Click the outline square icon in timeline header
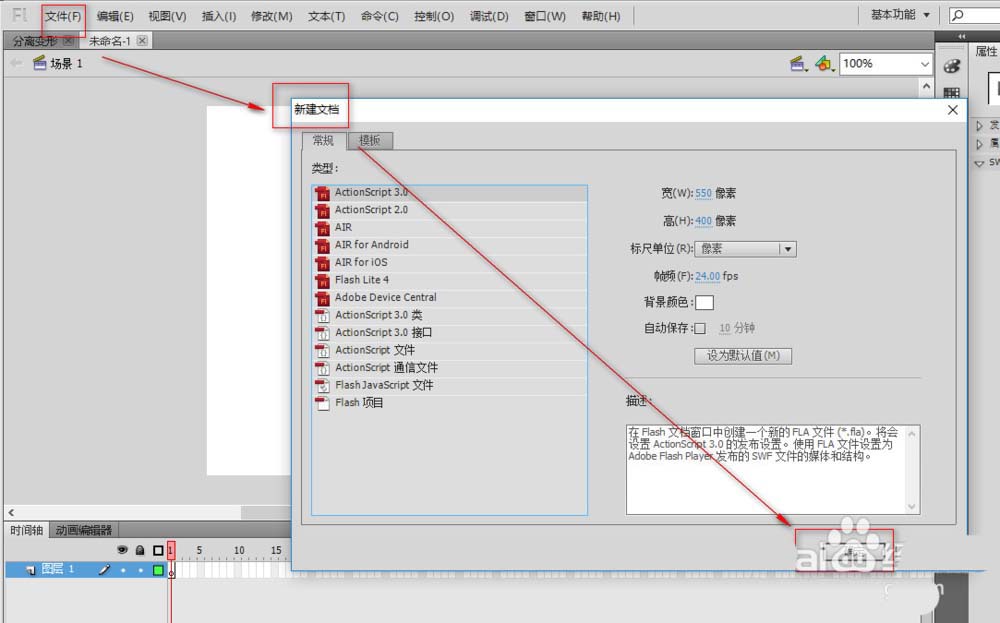The image size is (1000, 623). pyautogui.click(x=158, y=550)
